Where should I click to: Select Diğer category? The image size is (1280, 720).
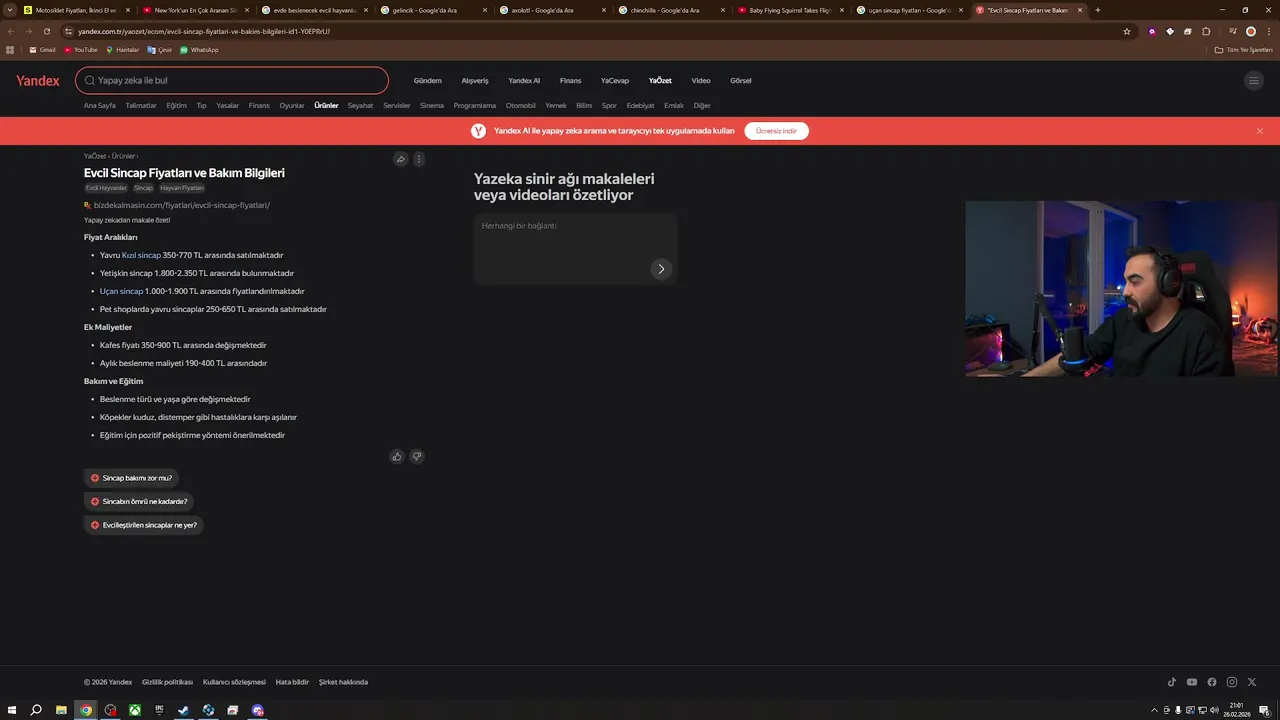tap(702, 105)
